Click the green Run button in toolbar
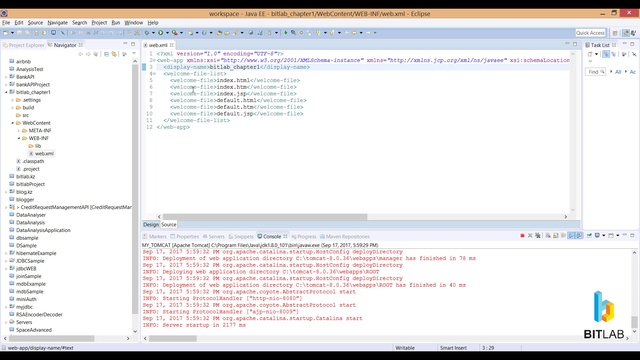The width and height of the screenshot is (640, 360). [160, 33]
